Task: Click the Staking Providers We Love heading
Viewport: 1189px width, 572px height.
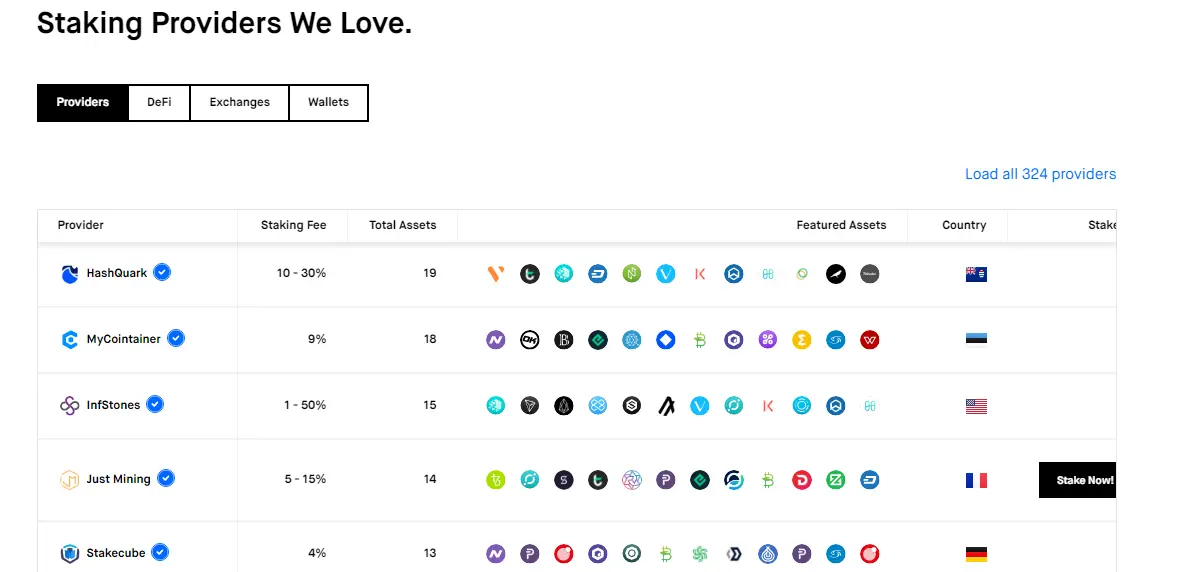Action: [x=224, y=23]
